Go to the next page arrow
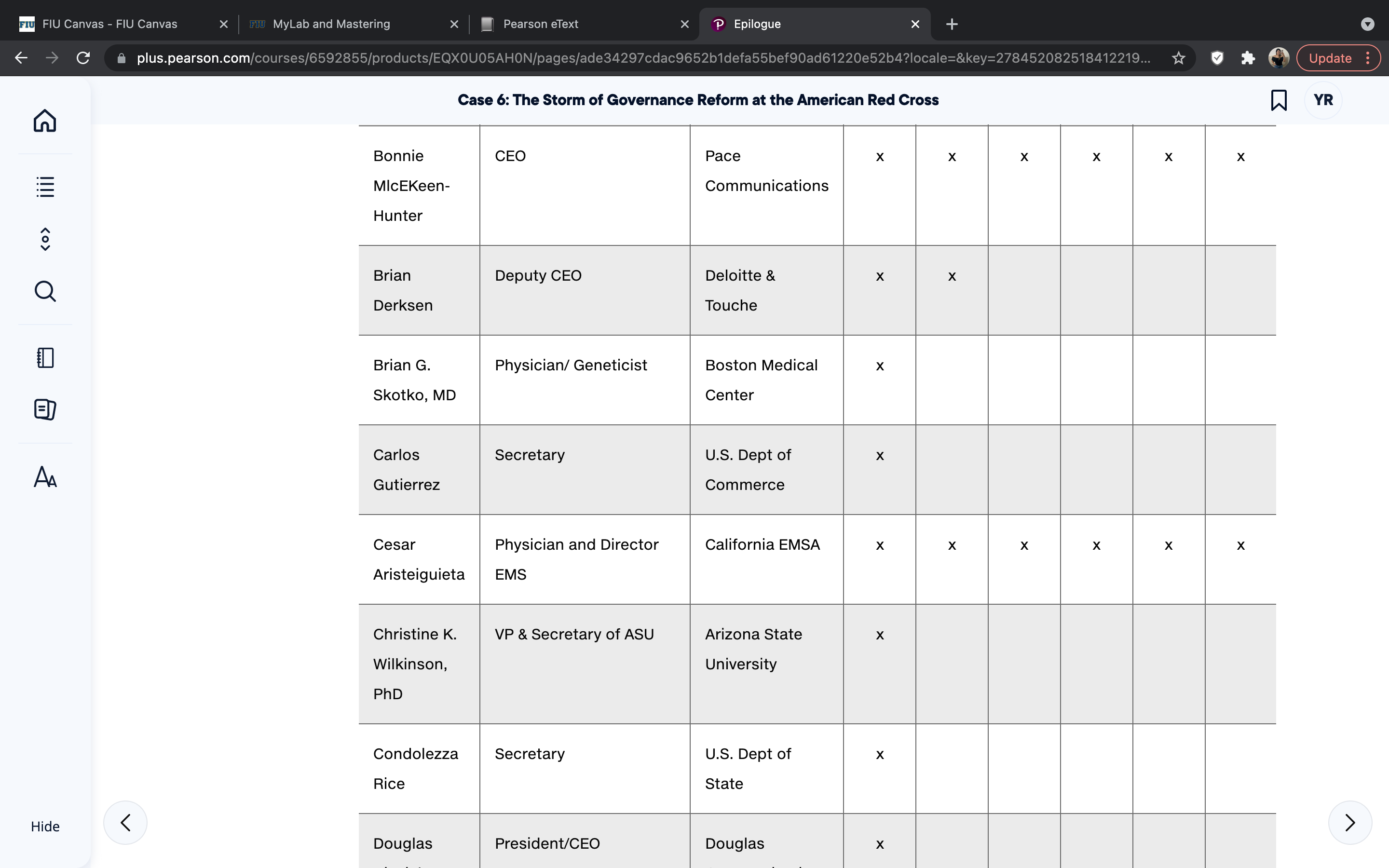1389x868 pixels. [x=1350, y=823]
